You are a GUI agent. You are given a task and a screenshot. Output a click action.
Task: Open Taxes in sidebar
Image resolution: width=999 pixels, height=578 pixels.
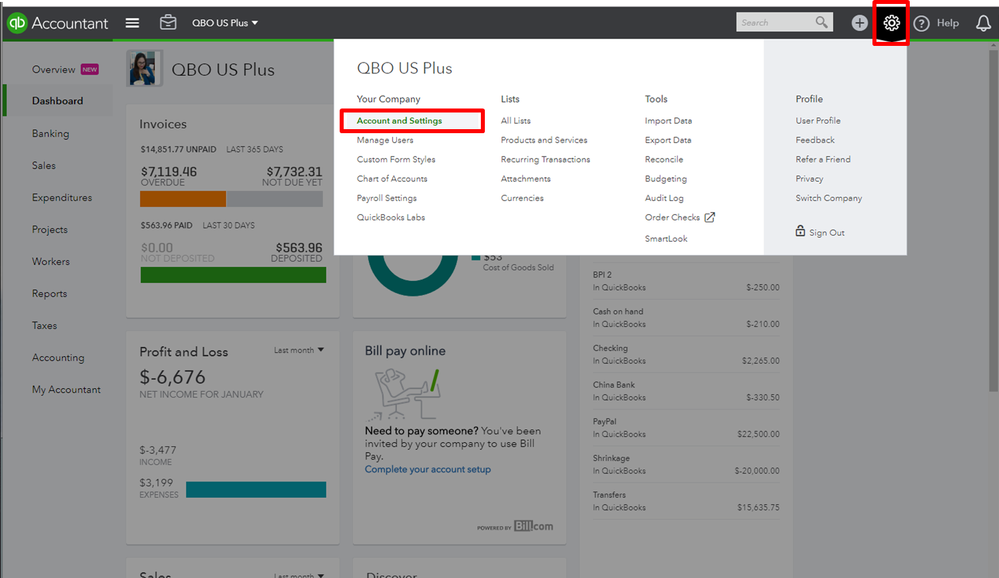pos(44,326)
